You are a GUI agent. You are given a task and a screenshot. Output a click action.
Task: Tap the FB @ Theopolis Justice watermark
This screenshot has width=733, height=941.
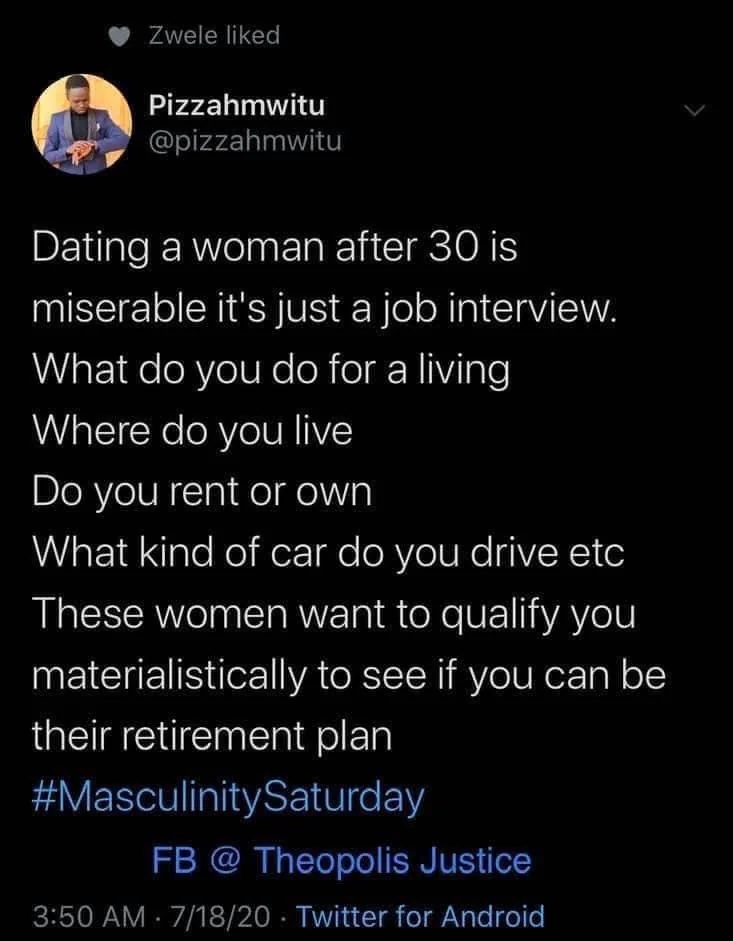[x=342, y=861]
